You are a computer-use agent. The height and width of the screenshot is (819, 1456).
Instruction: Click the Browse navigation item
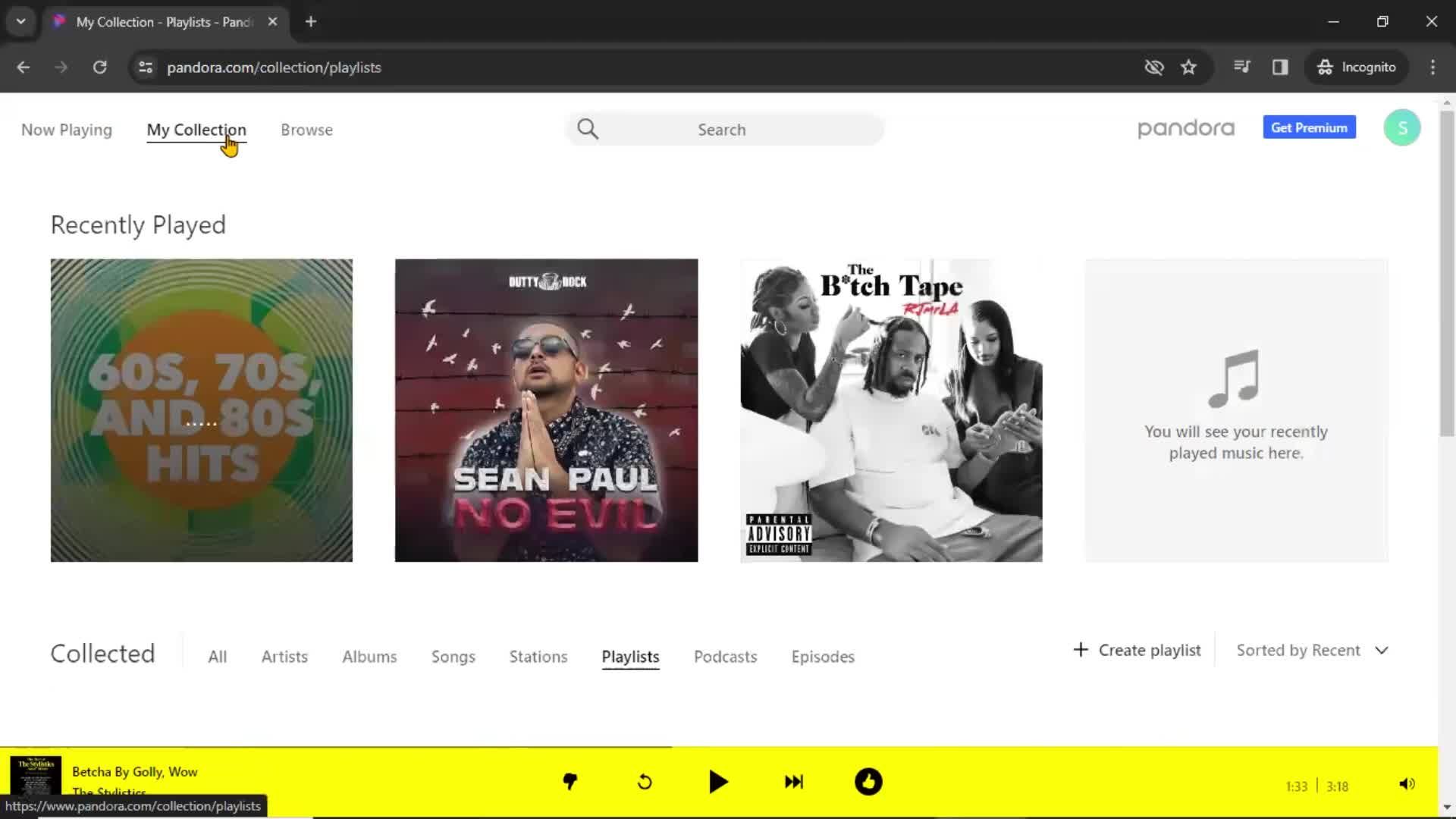click(x=307, y=129)
